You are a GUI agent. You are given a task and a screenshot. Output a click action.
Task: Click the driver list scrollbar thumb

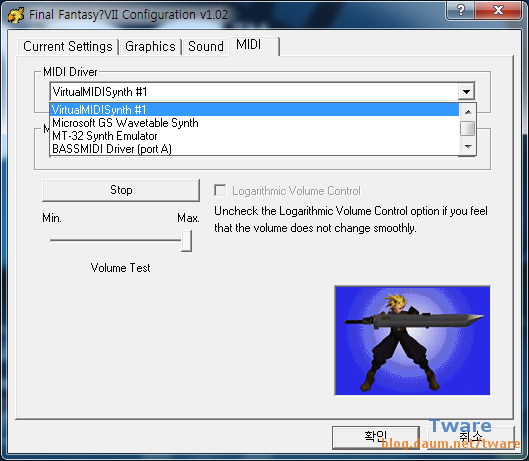(468, 128)
